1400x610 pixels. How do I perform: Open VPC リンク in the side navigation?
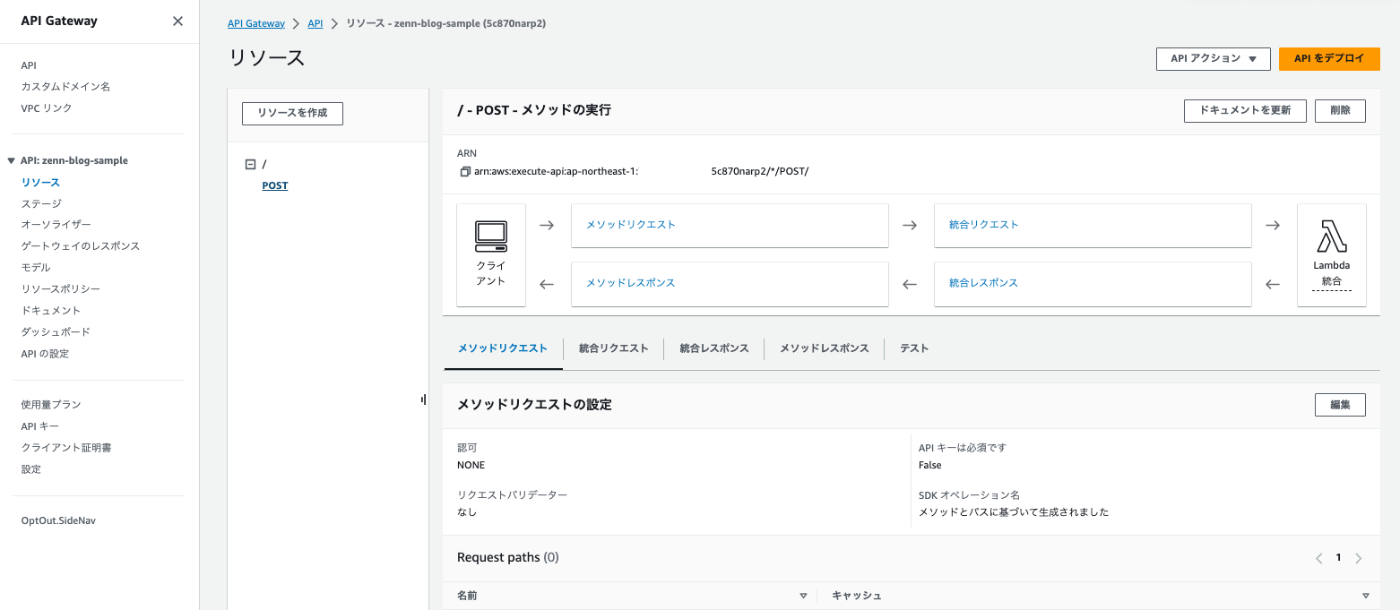(46, 108)
